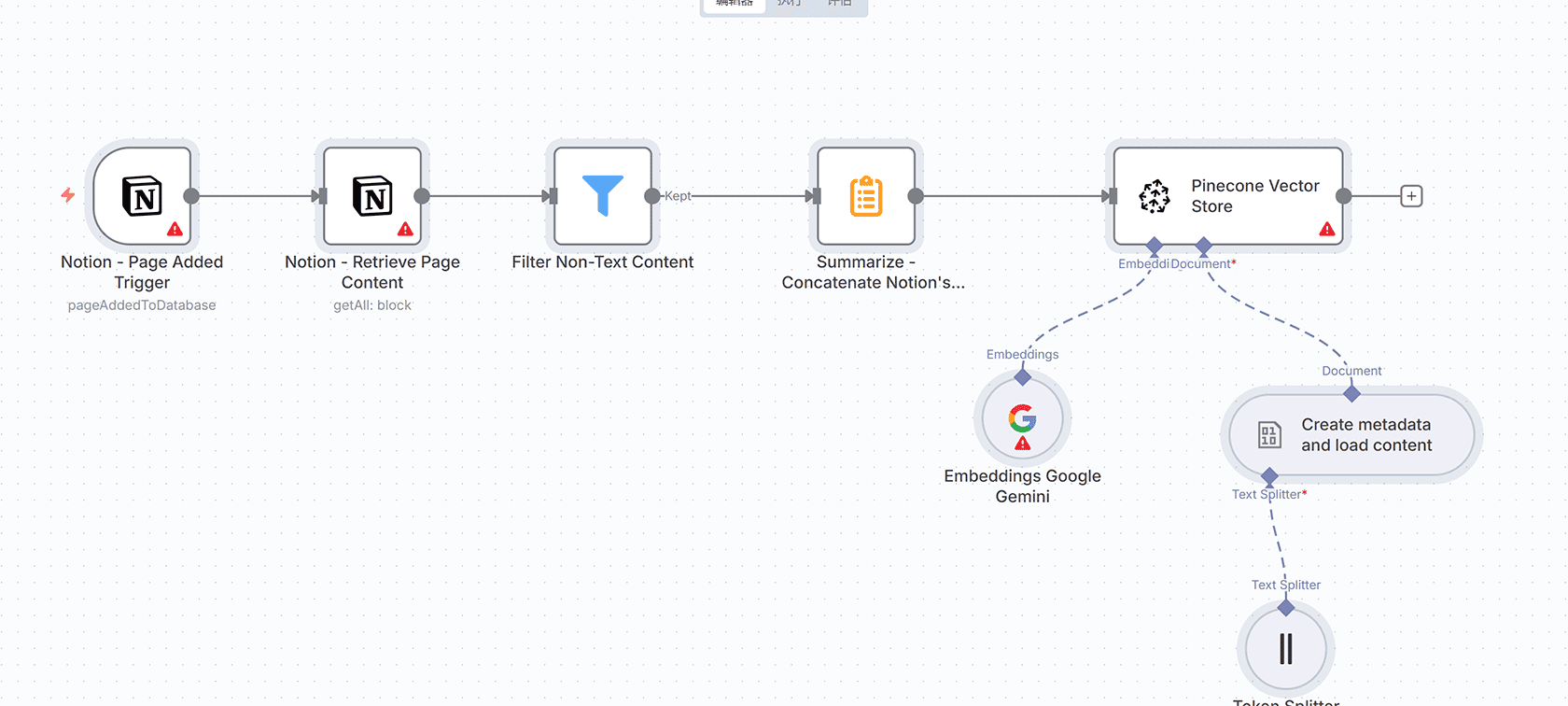Select the Embeddings Google Gemini node
Viewport: 1568px width, 706px height.
click(x=1022, y=418)
